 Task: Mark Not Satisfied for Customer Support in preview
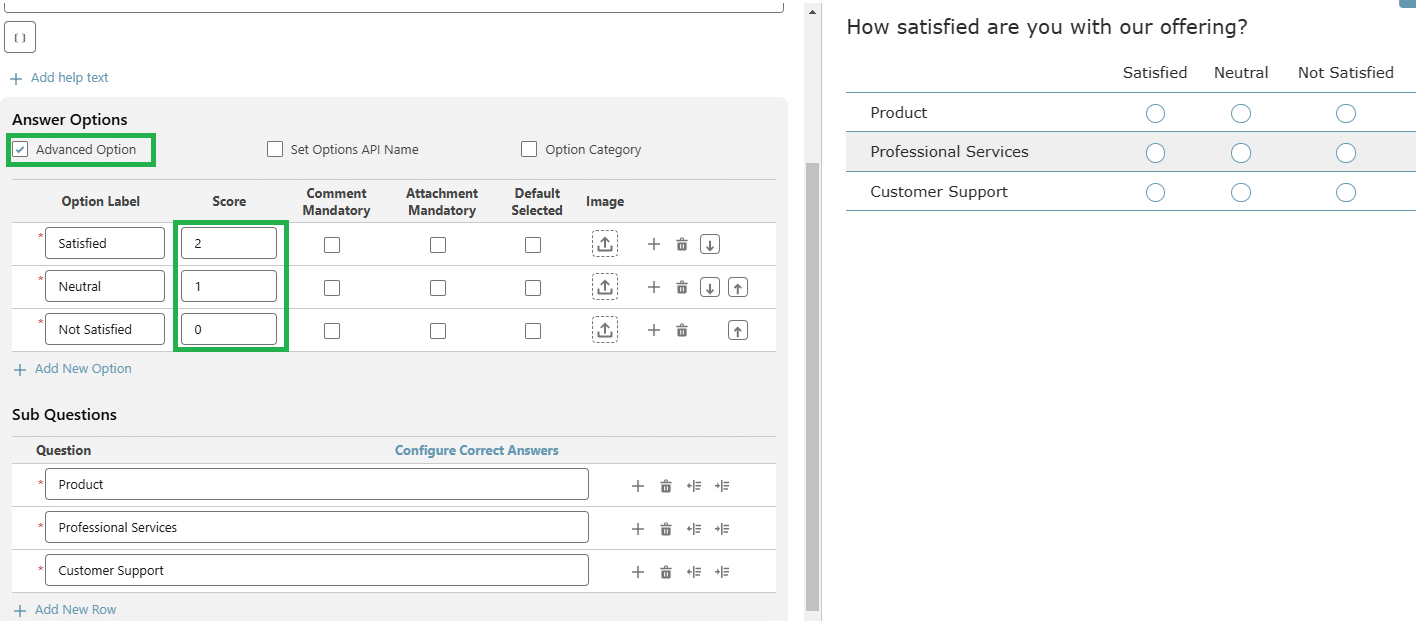(x=1345, y=192)
